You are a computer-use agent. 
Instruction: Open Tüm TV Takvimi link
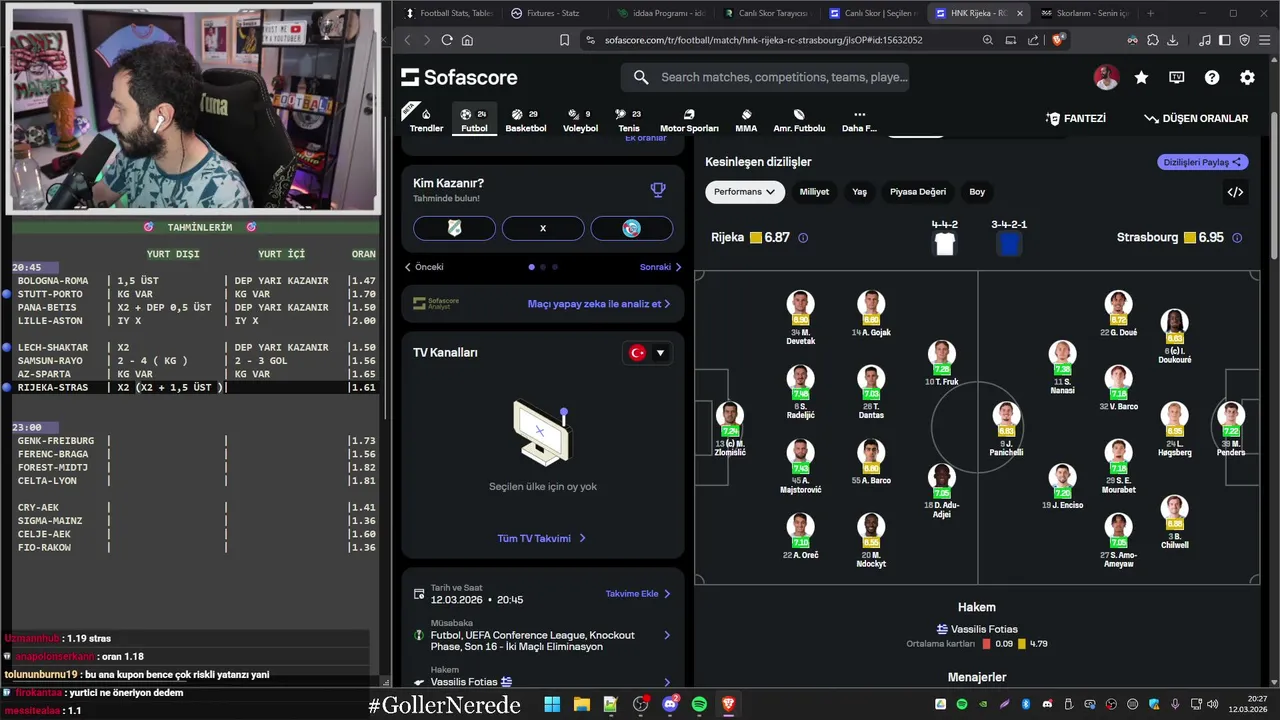click(542, 538)
